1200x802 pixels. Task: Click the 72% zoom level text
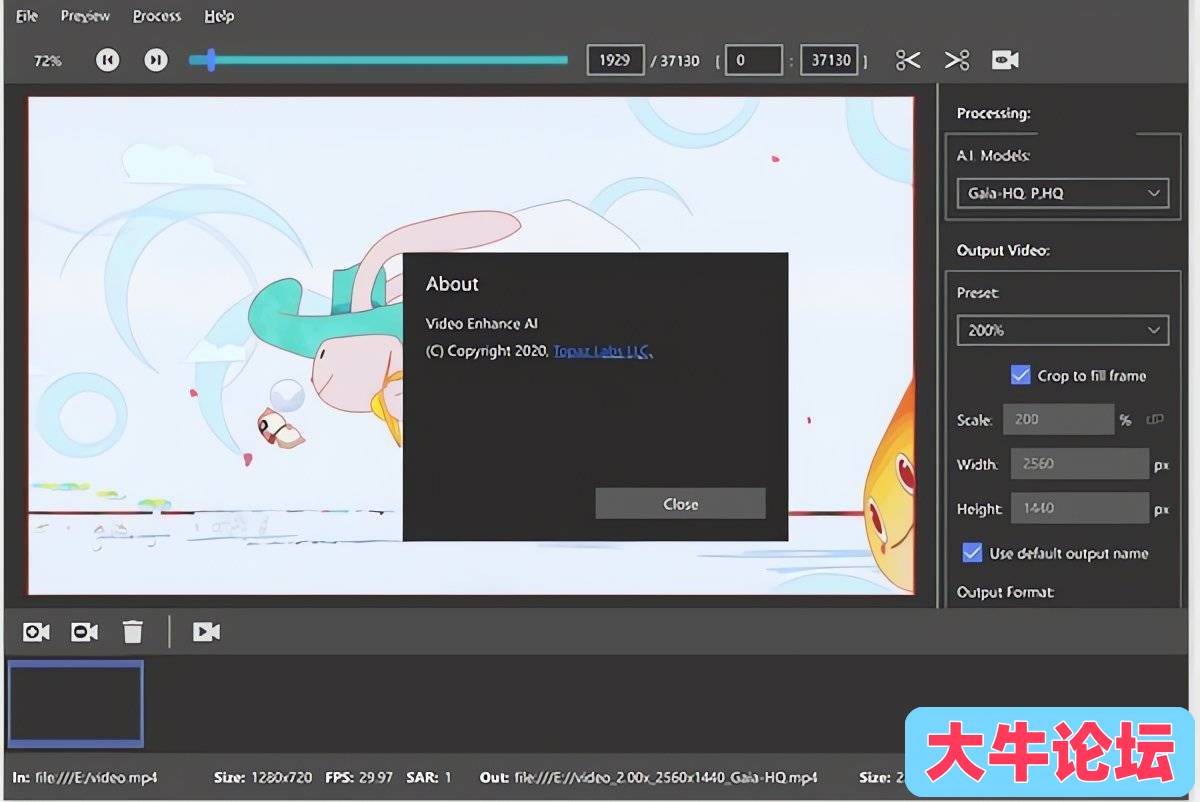coord(47,61)
